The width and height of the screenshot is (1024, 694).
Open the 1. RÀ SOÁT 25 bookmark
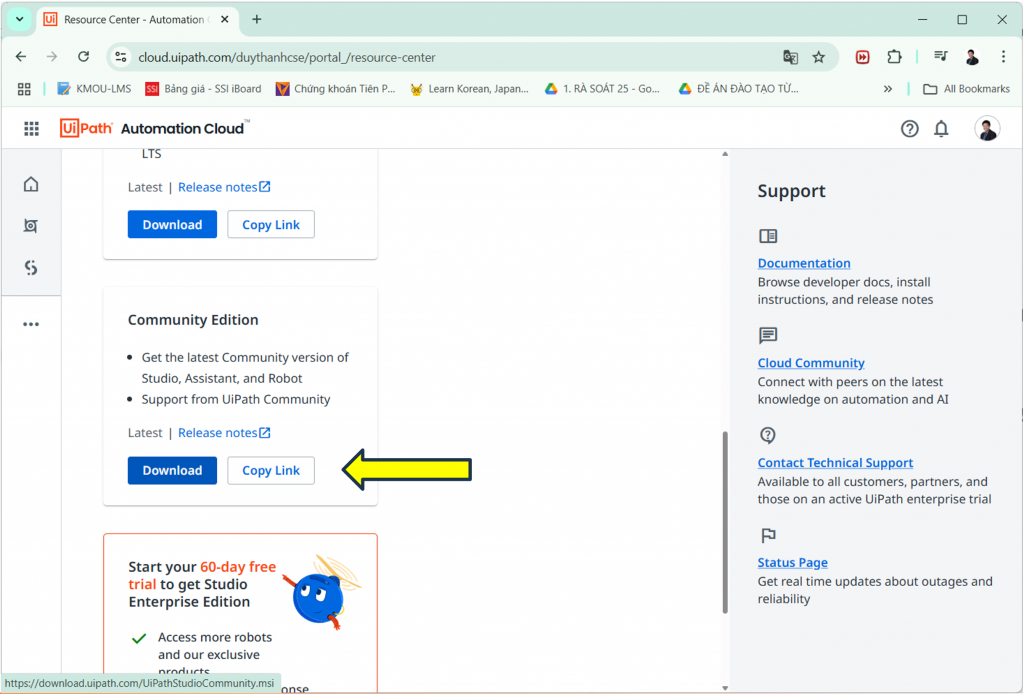[602, 89]
